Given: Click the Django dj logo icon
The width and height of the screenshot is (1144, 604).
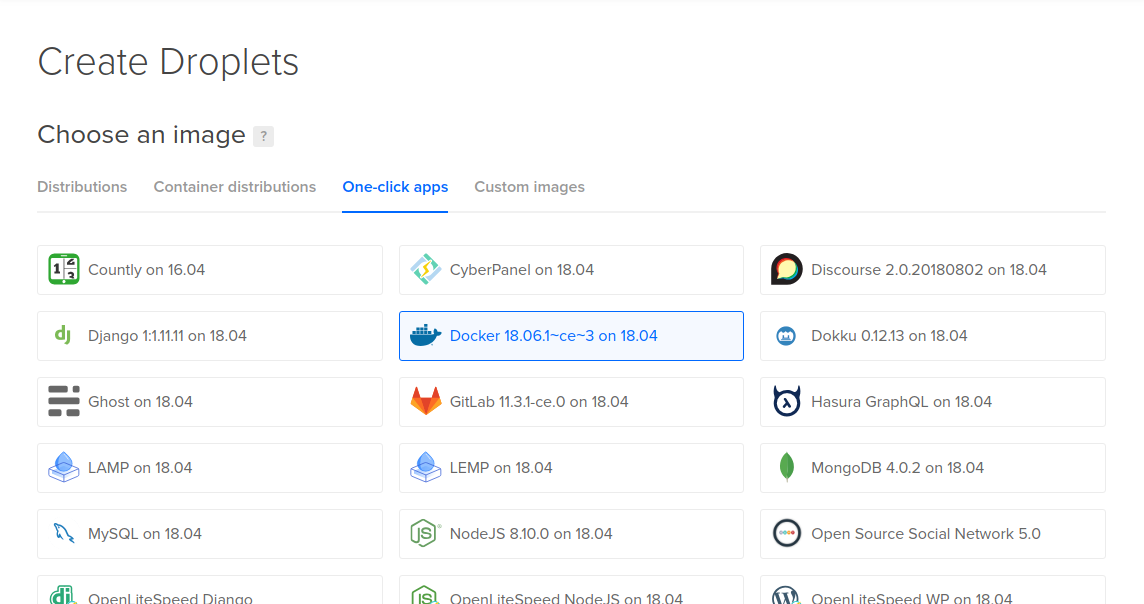Looking at the screenshot, I should click(x=63, y=335).
